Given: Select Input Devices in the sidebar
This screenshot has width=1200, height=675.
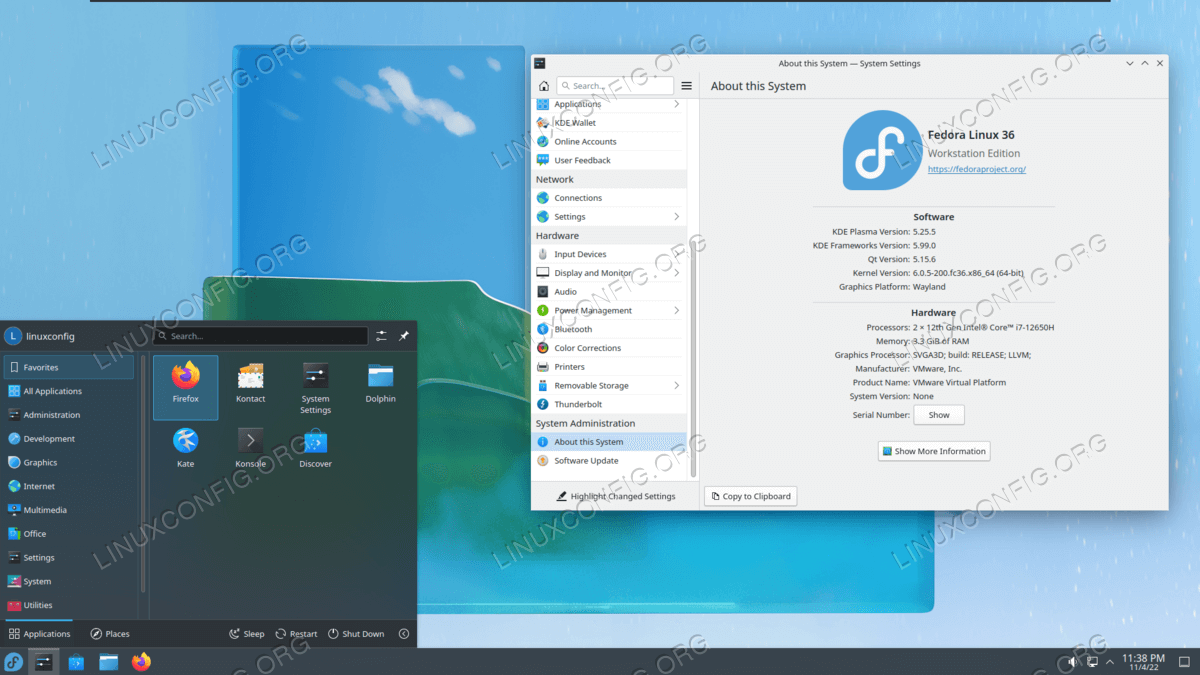Looking at the screenshot, I should click(609, 254).
